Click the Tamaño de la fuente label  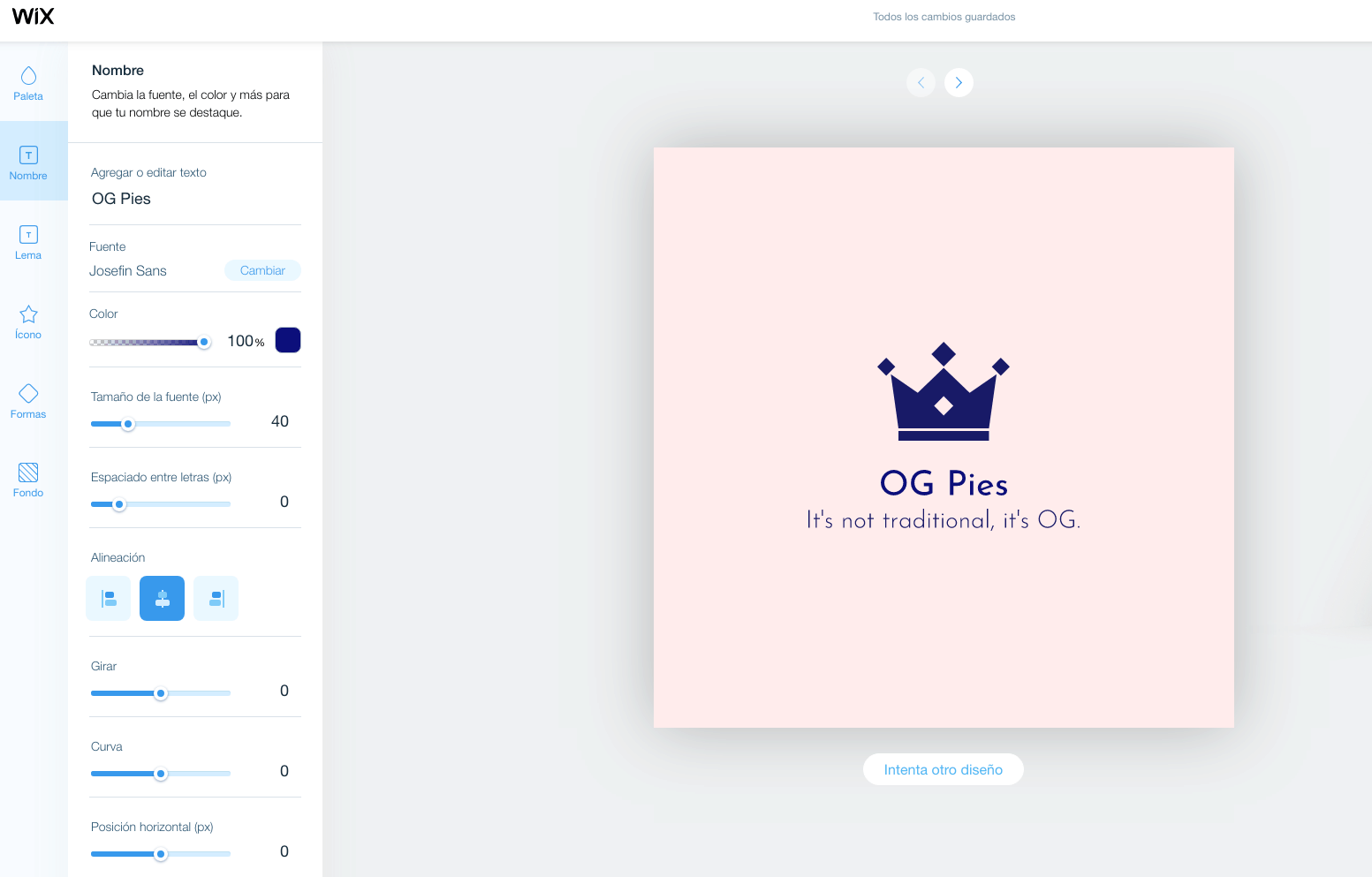pyautogui.click(x=155, y=397)
